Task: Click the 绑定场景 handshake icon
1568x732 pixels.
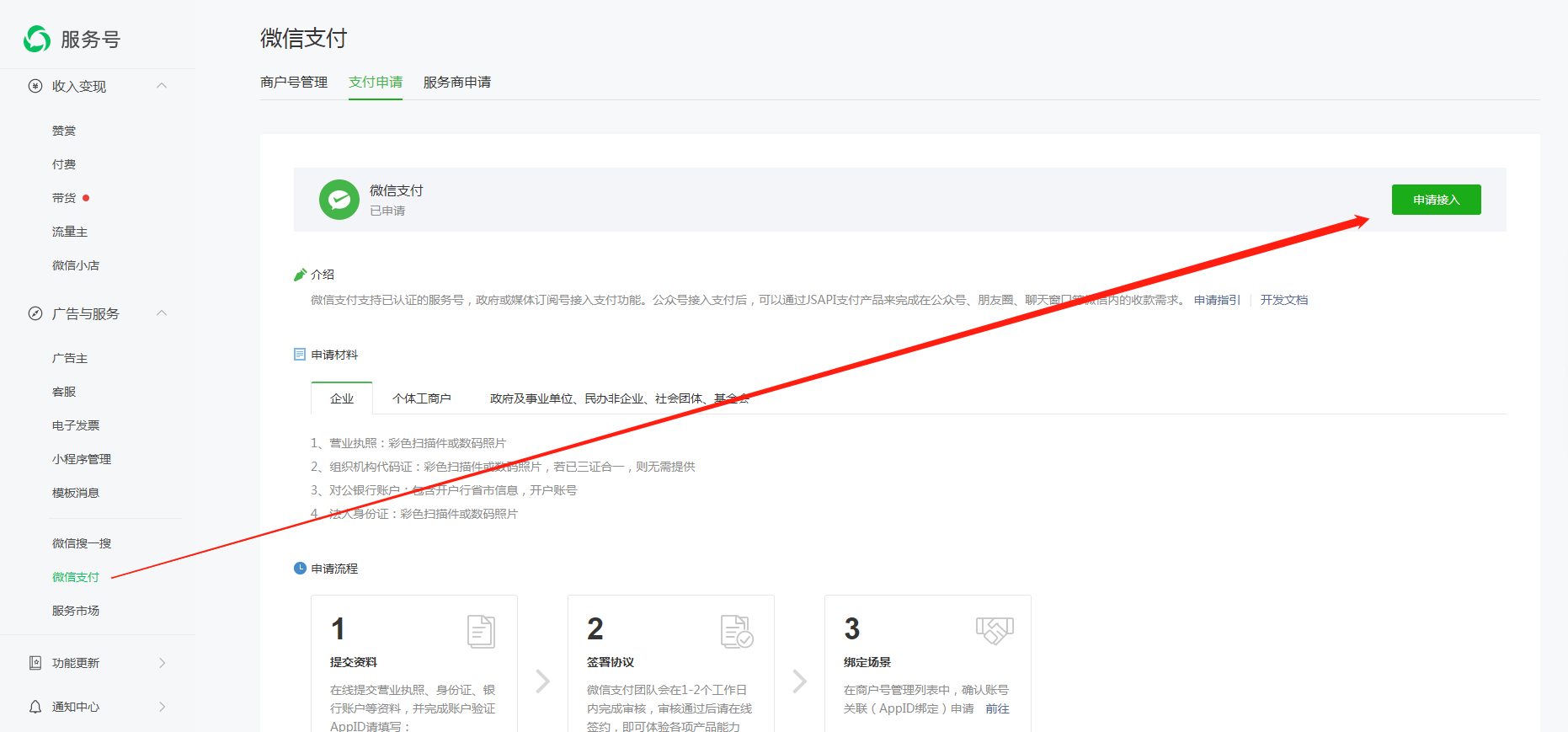Action: coord(995,630)
